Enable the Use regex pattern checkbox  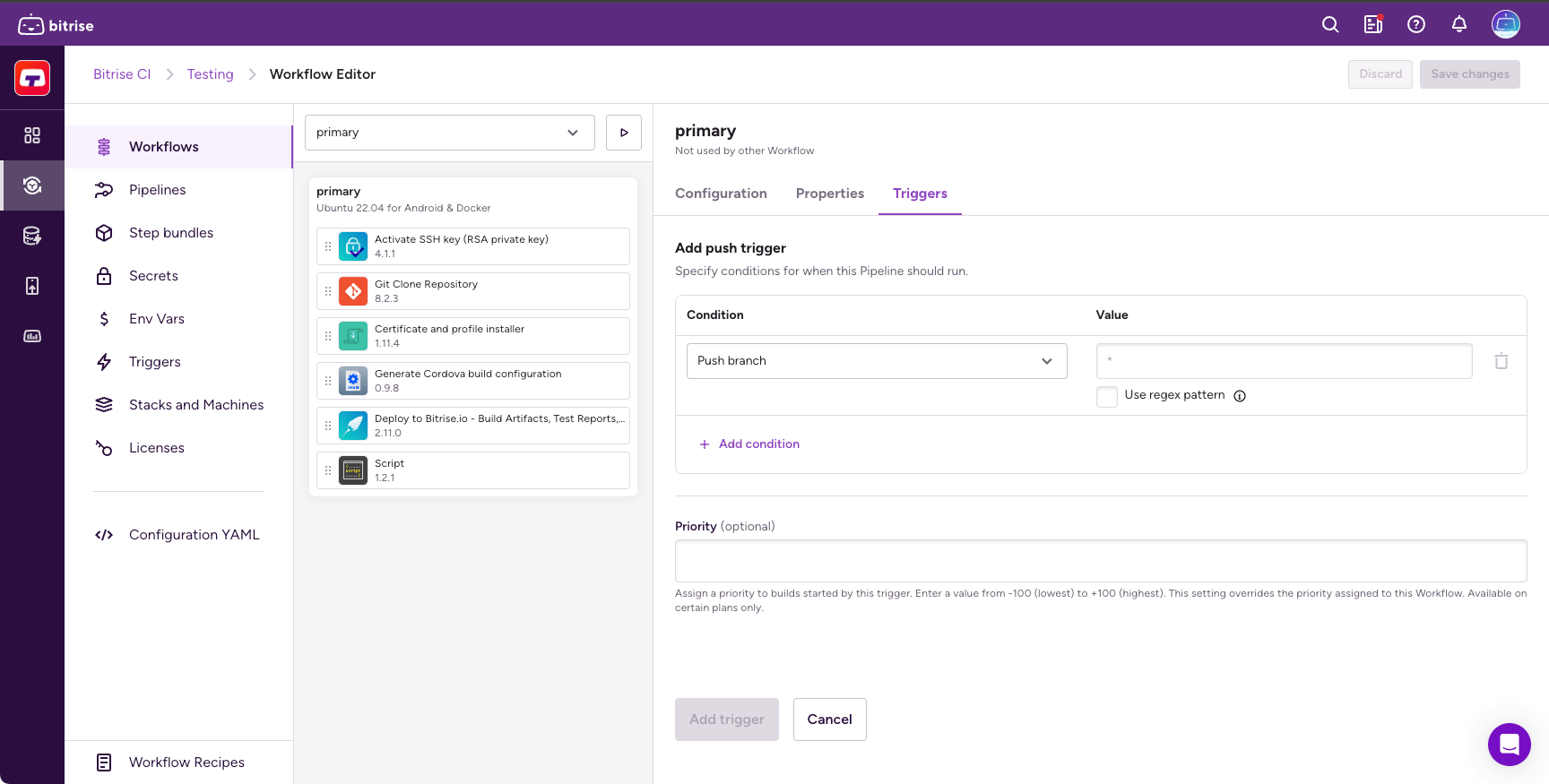pos(1107,396)
